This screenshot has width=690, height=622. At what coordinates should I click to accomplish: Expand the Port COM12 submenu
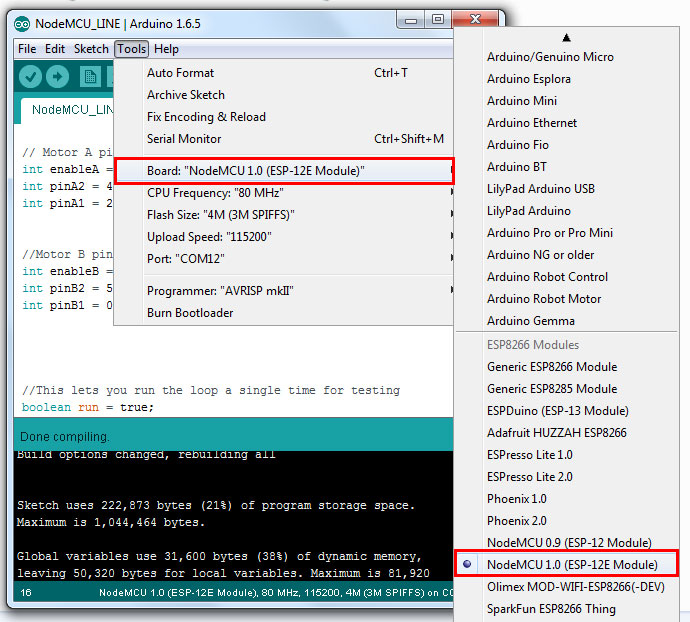tap(284, 258)
